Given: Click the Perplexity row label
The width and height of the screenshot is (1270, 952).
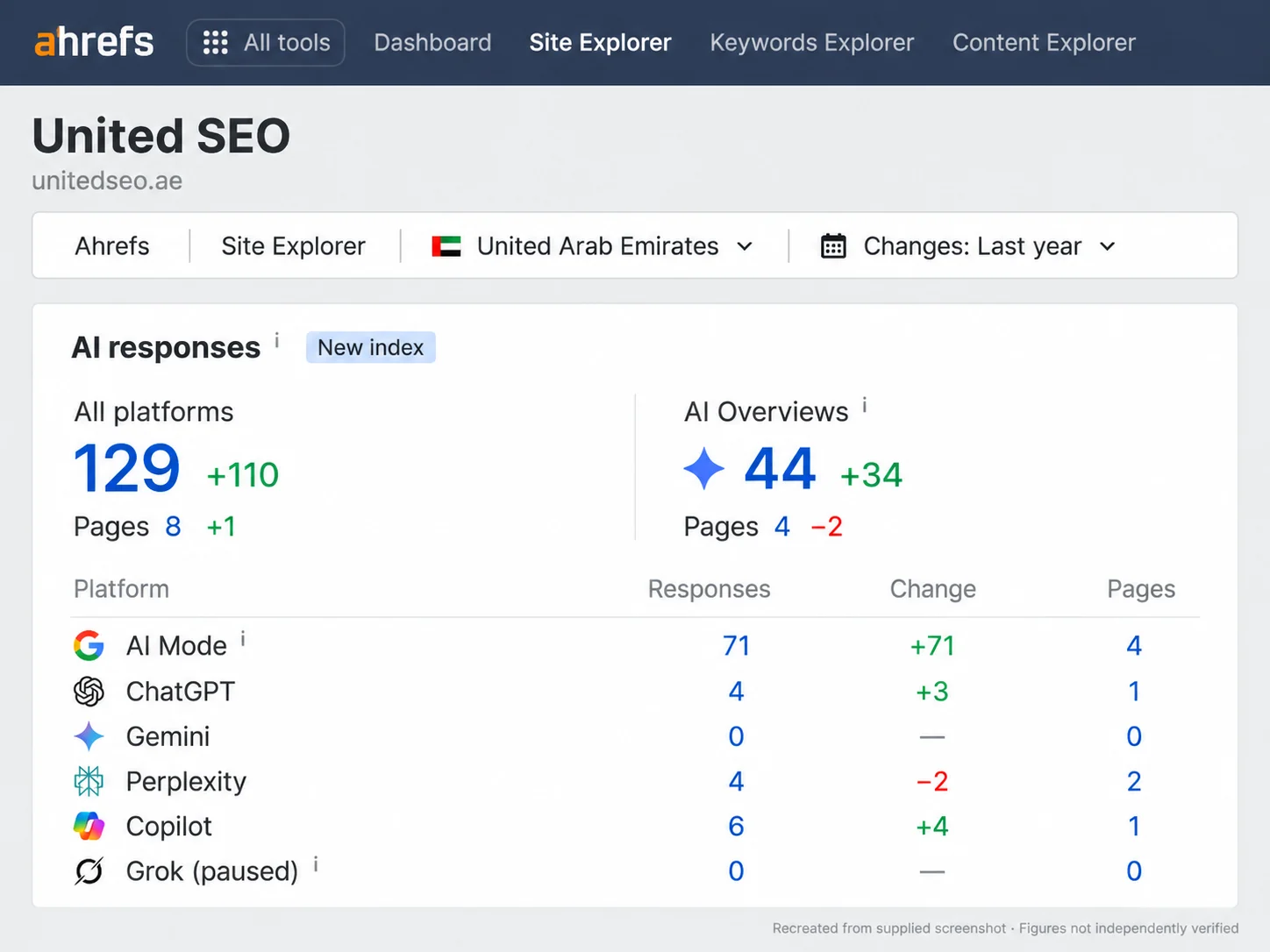Looking at the screenshot, I should pyautogui.click(x=186, y=781).
